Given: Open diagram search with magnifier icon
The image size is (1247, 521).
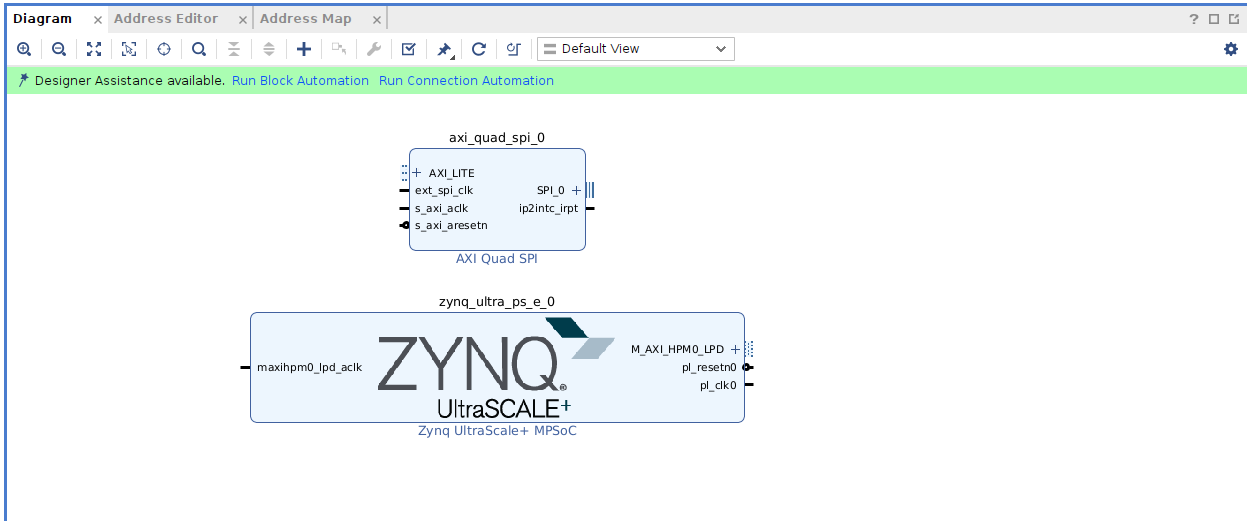Looking at the screenshot, I should (x=199, y=49).
